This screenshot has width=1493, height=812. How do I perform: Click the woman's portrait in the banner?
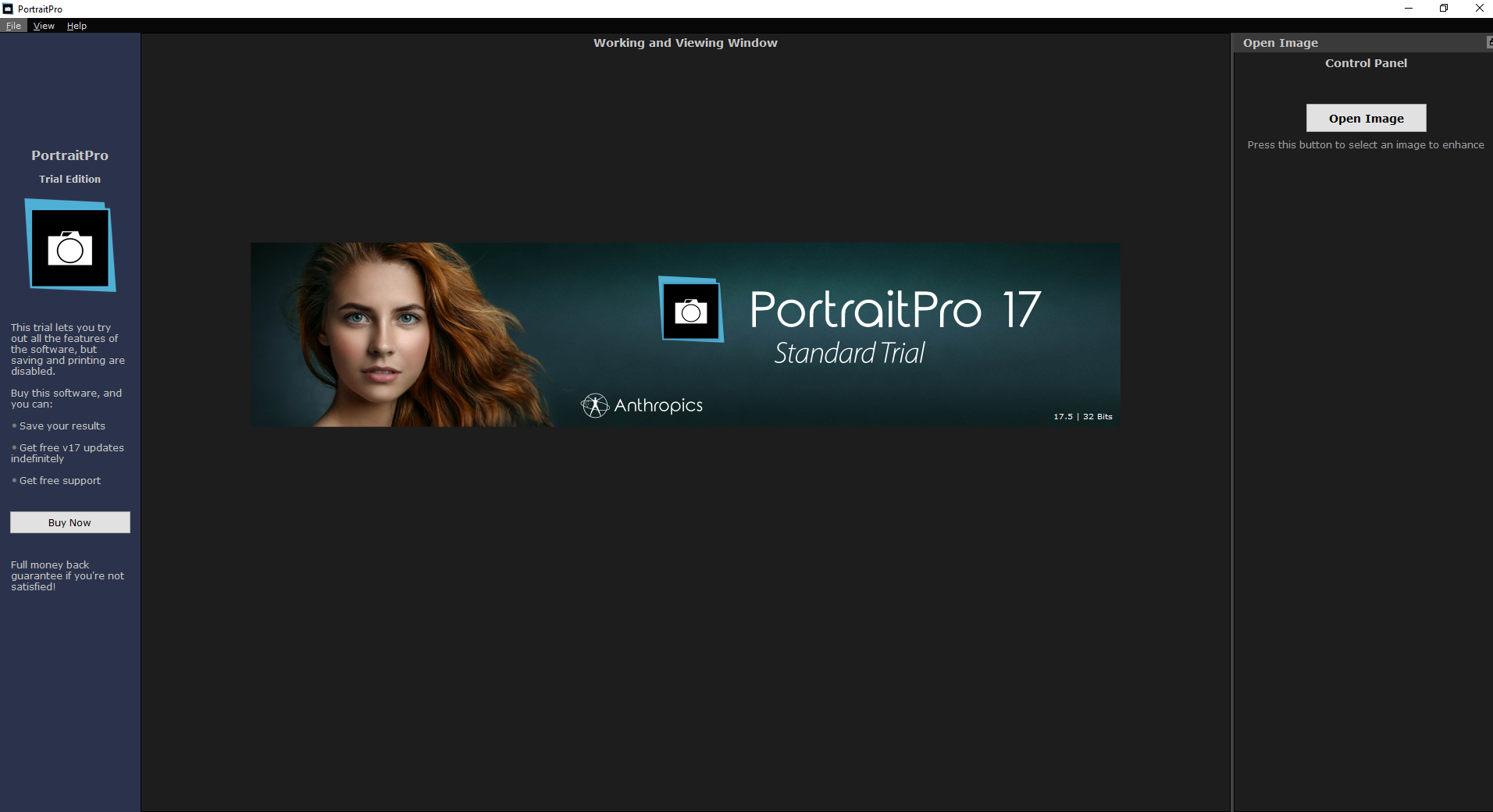click(383, 336)
